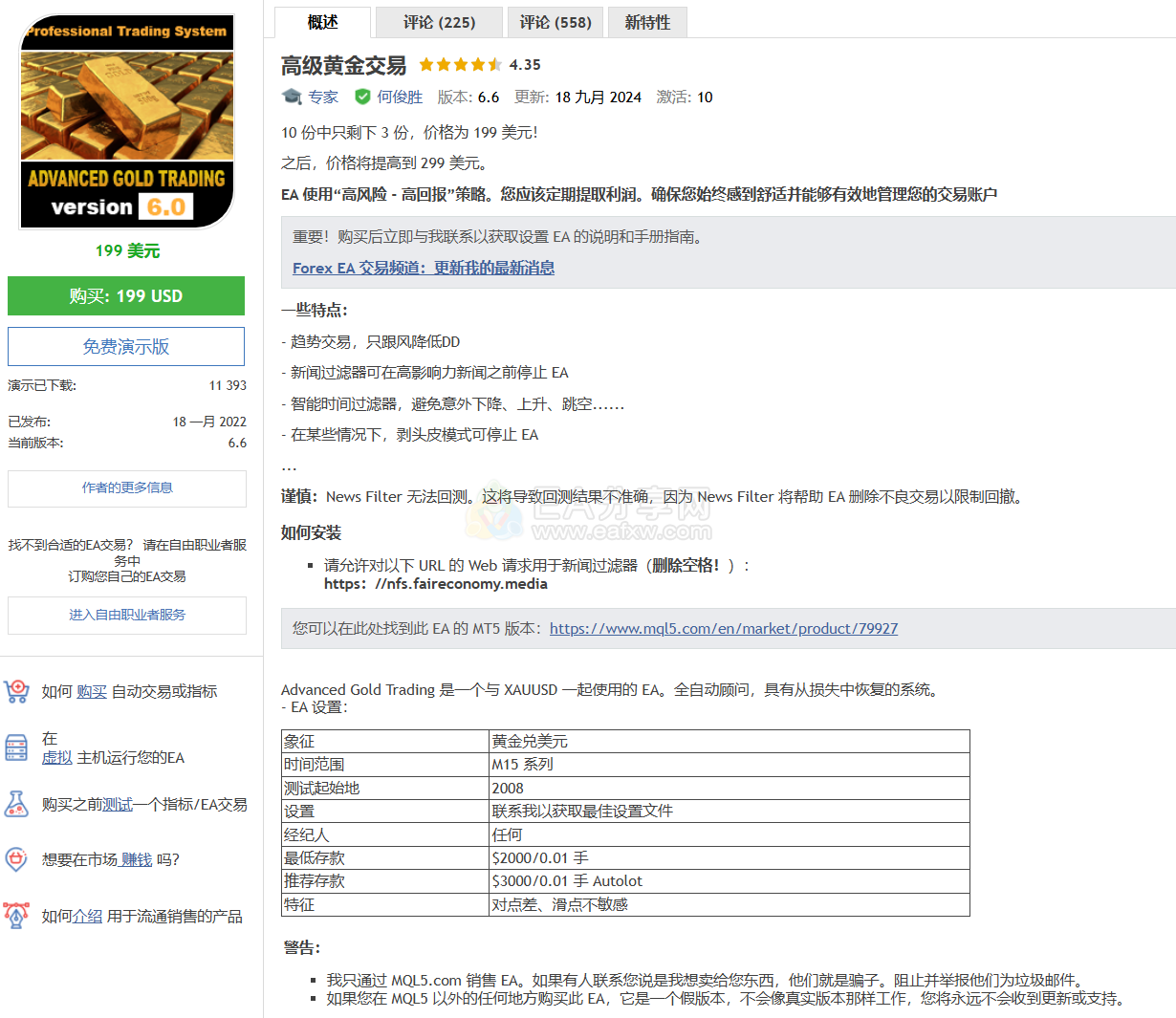Open the 新特性 tab
Image resolution: width=1176 pixels, height=1018 pixels.
point(647,22)
